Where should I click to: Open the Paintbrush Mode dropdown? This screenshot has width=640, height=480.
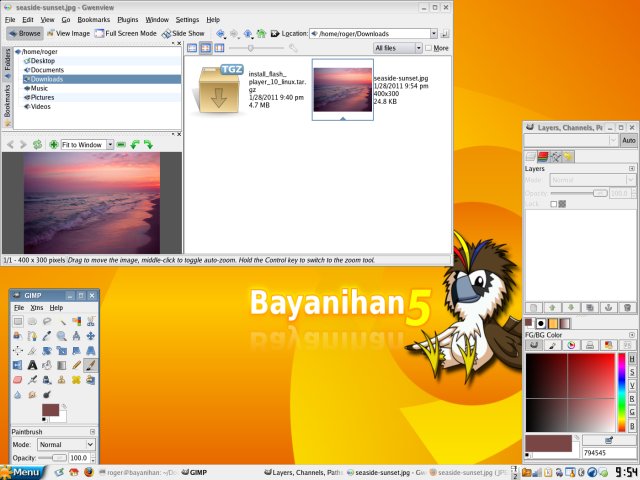point(66,444)
